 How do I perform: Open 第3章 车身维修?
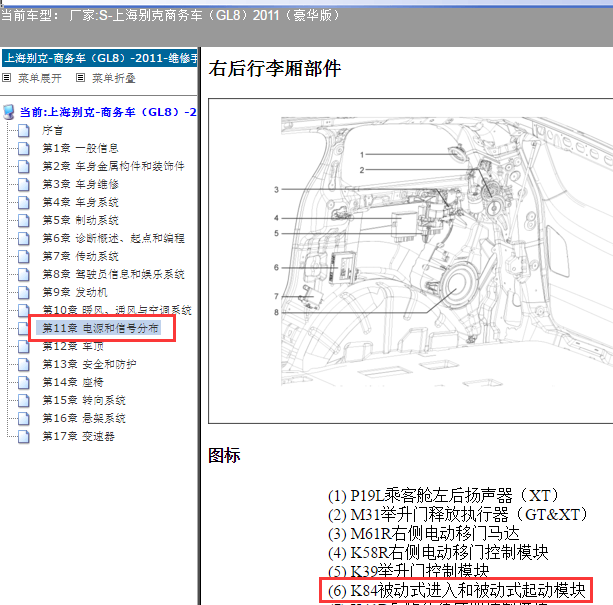[x=80, y=184]
